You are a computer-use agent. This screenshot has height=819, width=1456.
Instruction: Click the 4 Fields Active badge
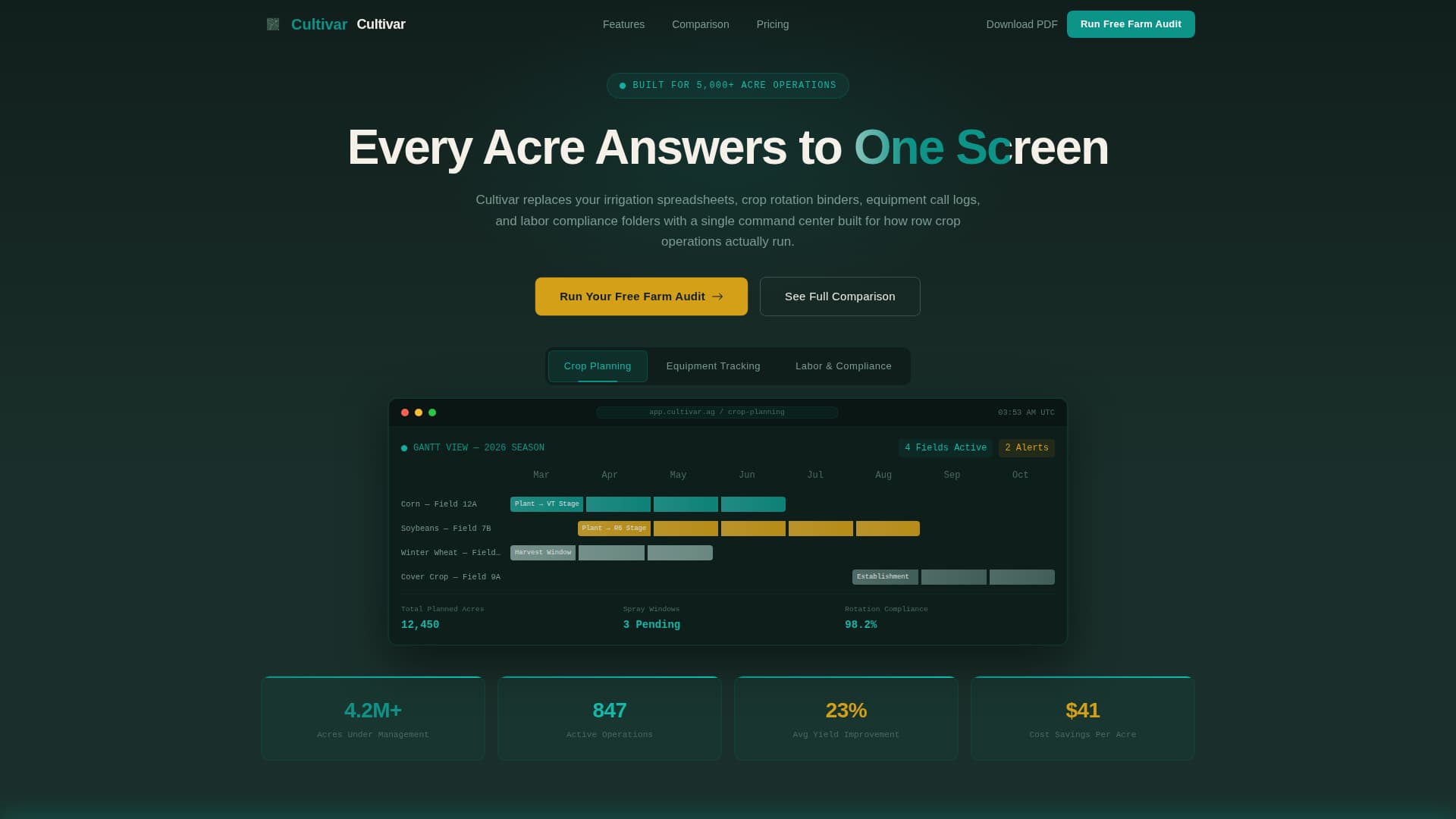coord(945,448)
